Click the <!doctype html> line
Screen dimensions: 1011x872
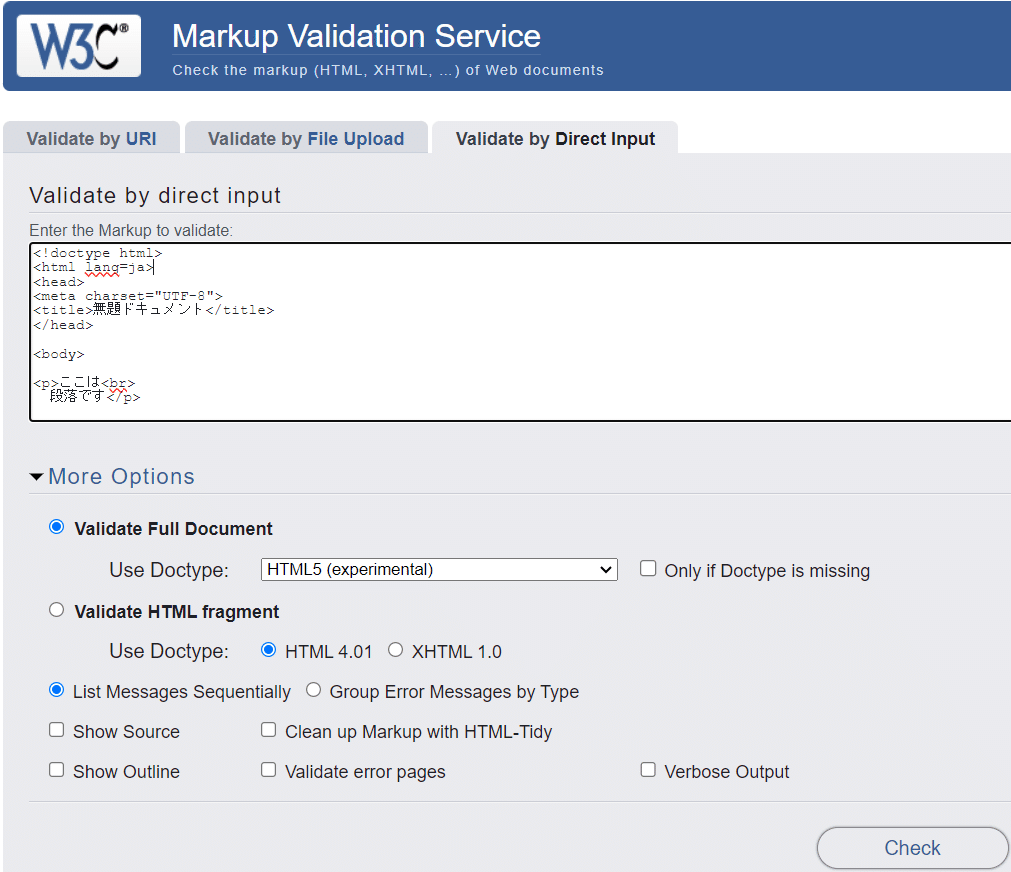click(x=98, y=253)
